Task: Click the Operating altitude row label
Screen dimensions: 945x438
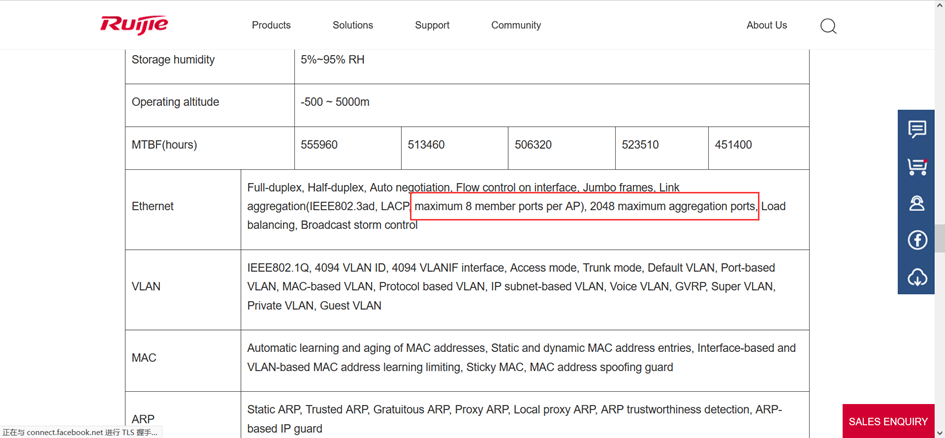Action: (x=175, y=102)
